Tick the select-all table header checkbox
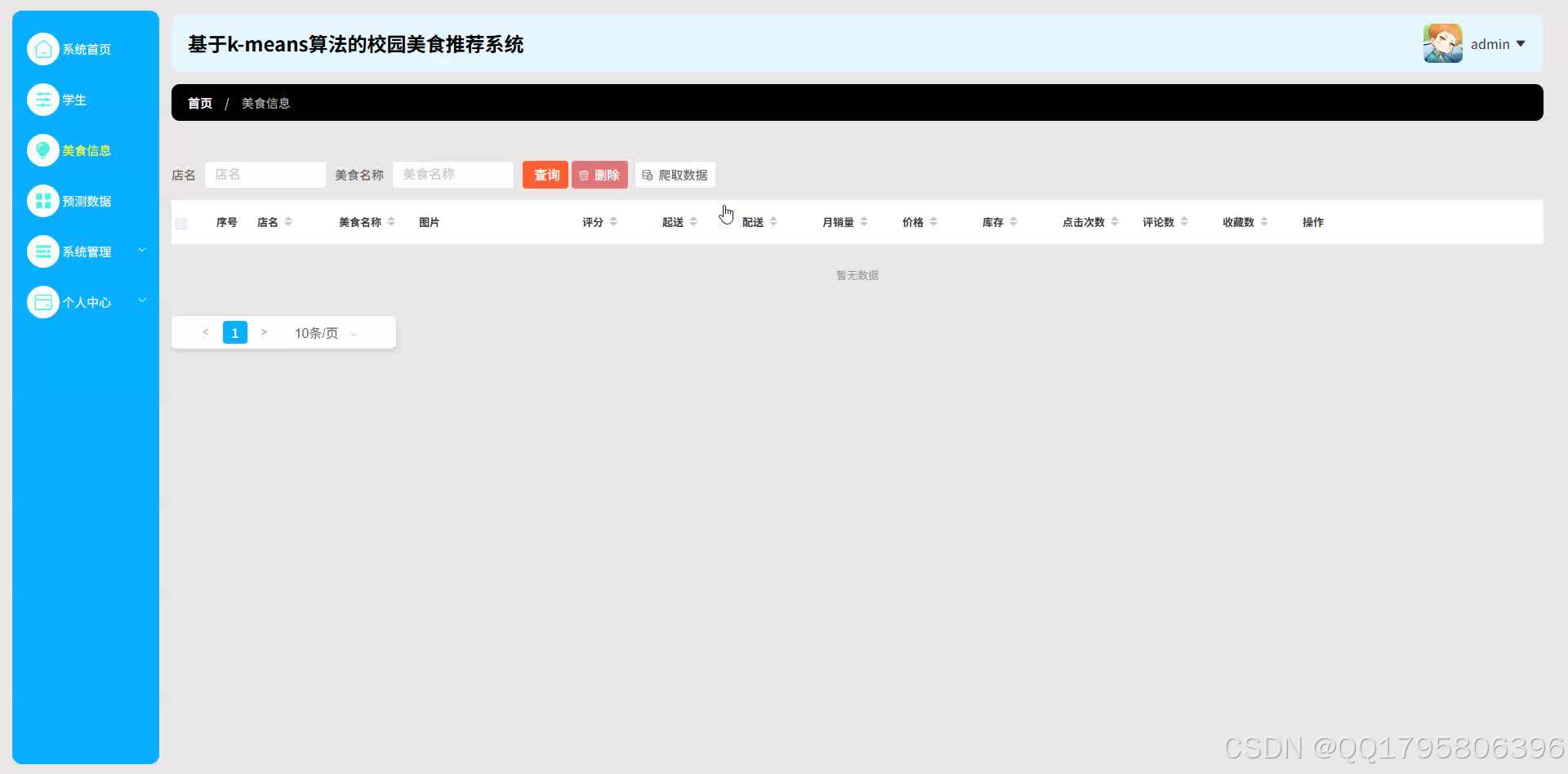Image resolution: width=1568 pixels, height=774 pixels. (x=181, y=223)
